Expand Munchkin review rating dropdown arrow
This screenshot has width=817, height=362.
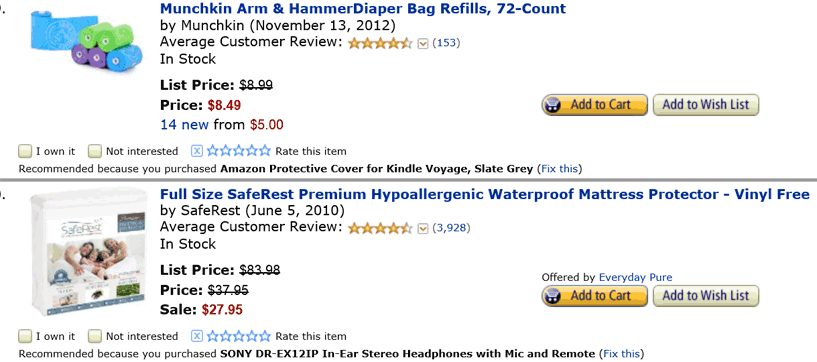pyautogui.click(x=423, y=43)
